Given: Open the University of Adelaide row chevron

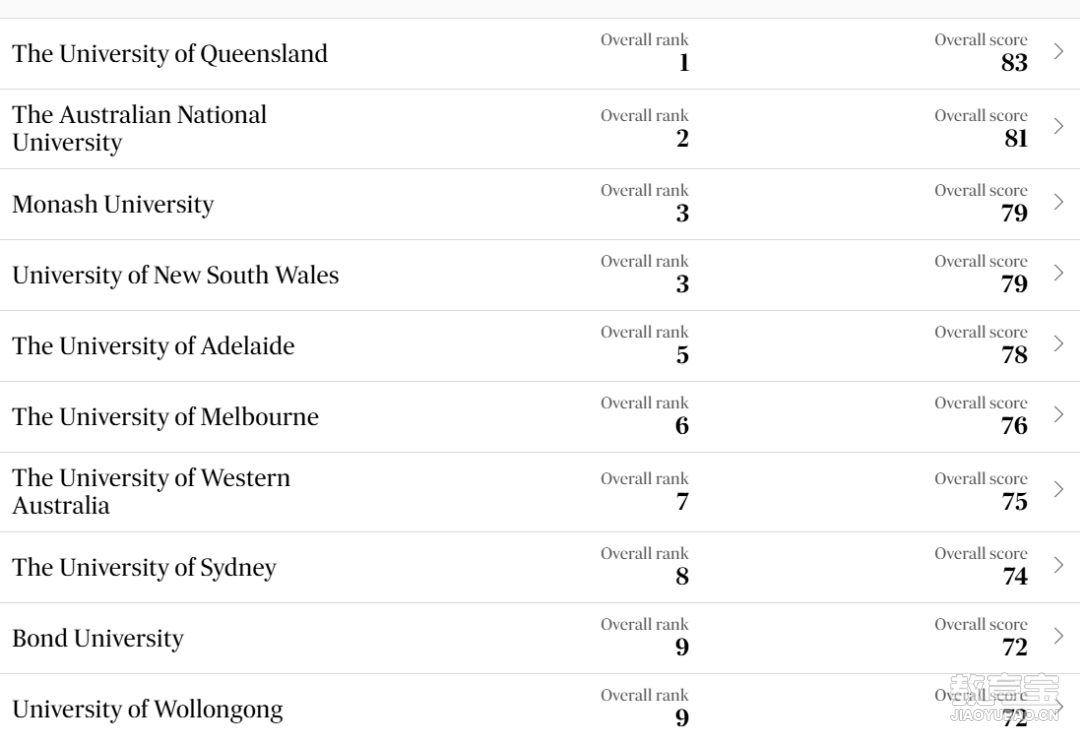Looking at the screenshot, I should click(1059, 344).
